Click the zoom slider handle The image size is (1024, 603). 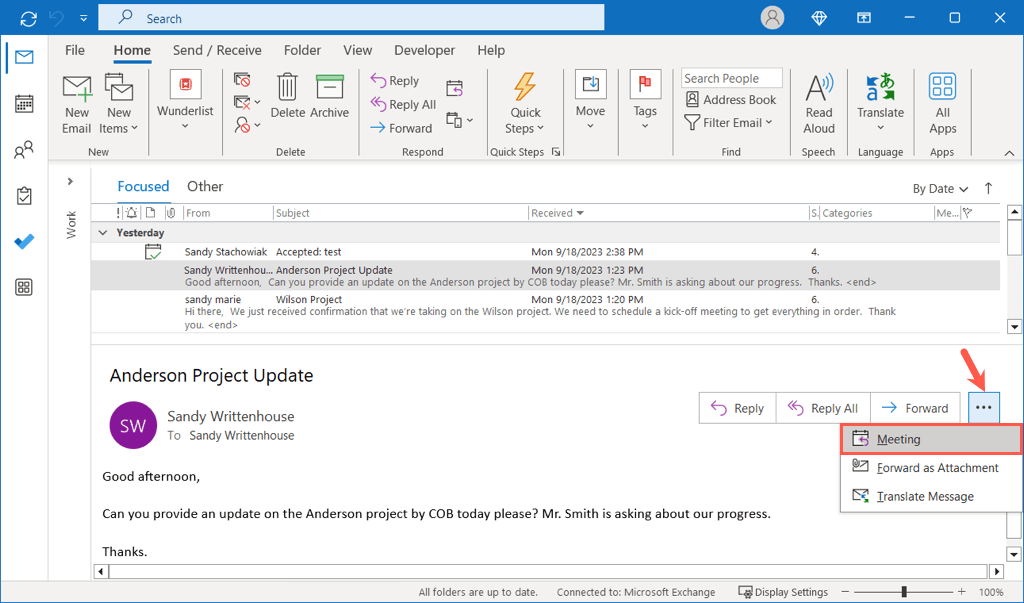coord(904,592)
